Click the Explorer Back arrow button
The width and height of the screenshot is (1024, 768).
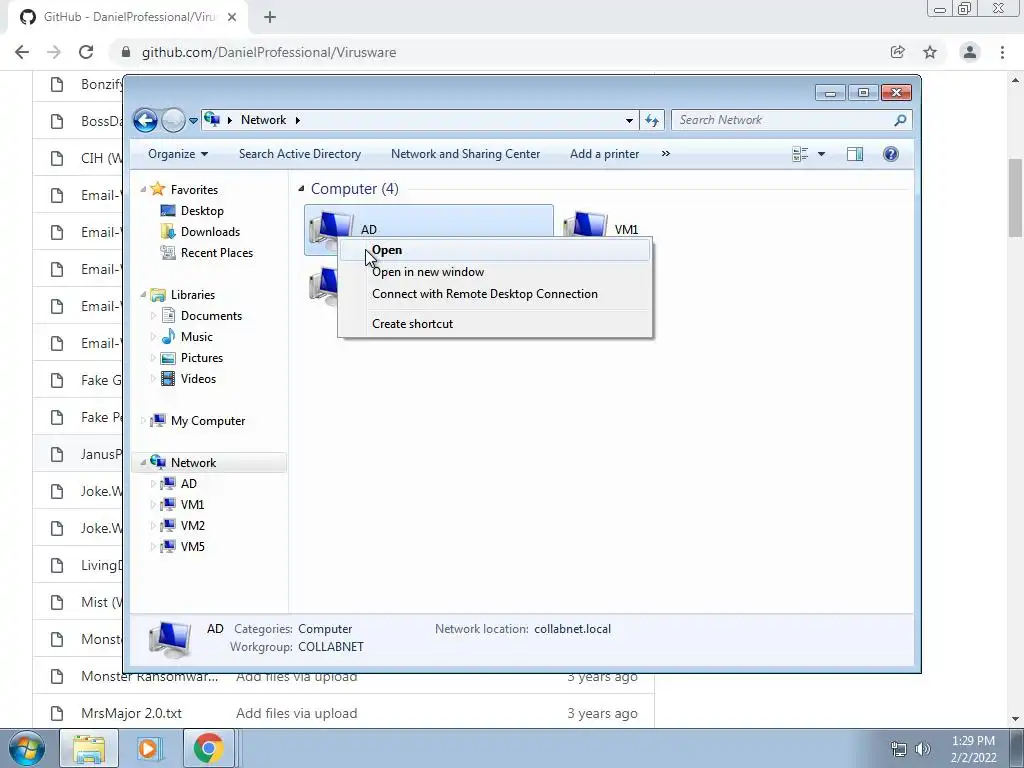click(x=145, y=120)
